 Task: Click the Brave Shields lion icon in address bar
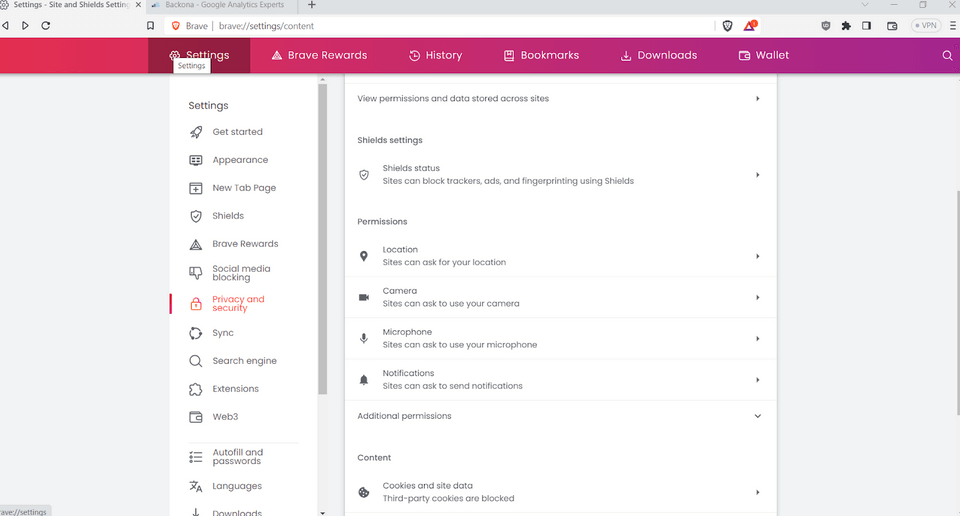[727, 26]
